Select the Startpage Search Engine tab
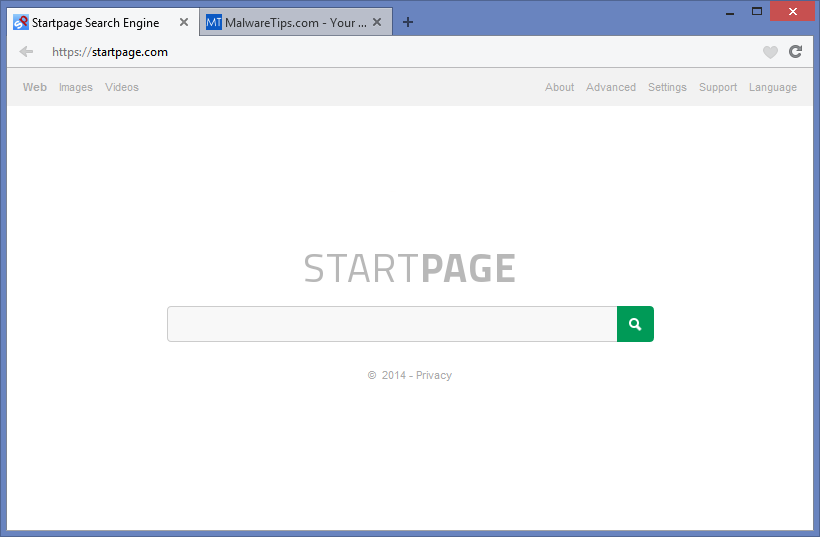 click(102, 22)
